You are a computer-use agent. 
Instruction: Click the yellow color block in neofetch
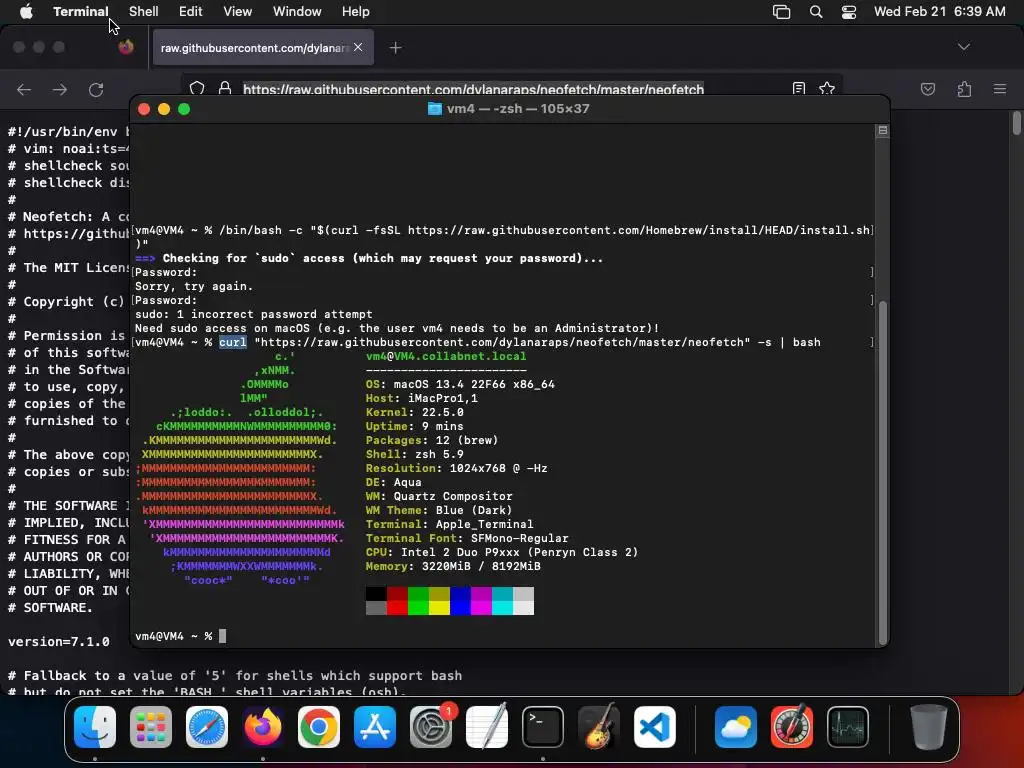439,601
